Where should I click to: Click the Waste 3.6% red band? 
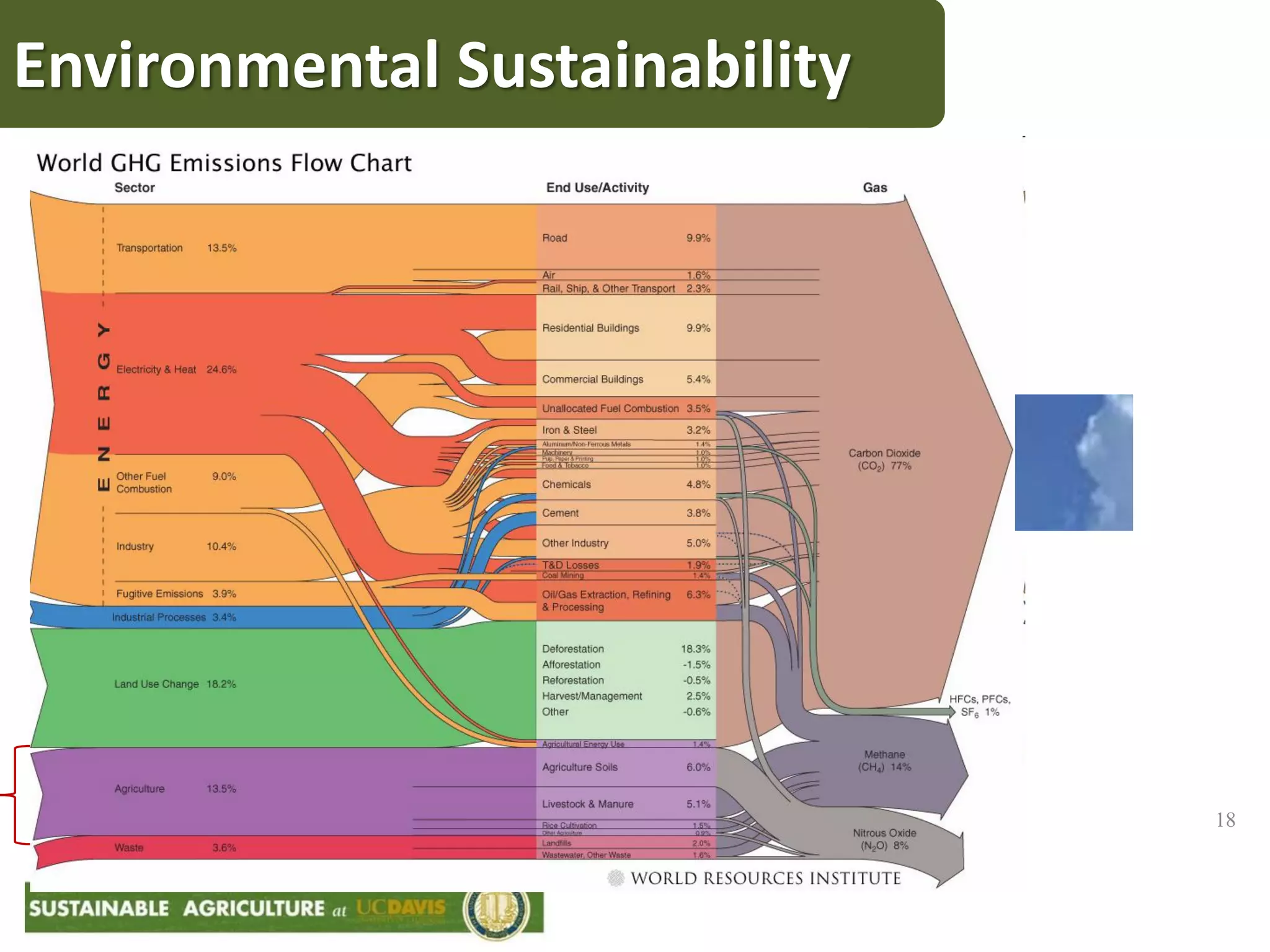(175, 848)
